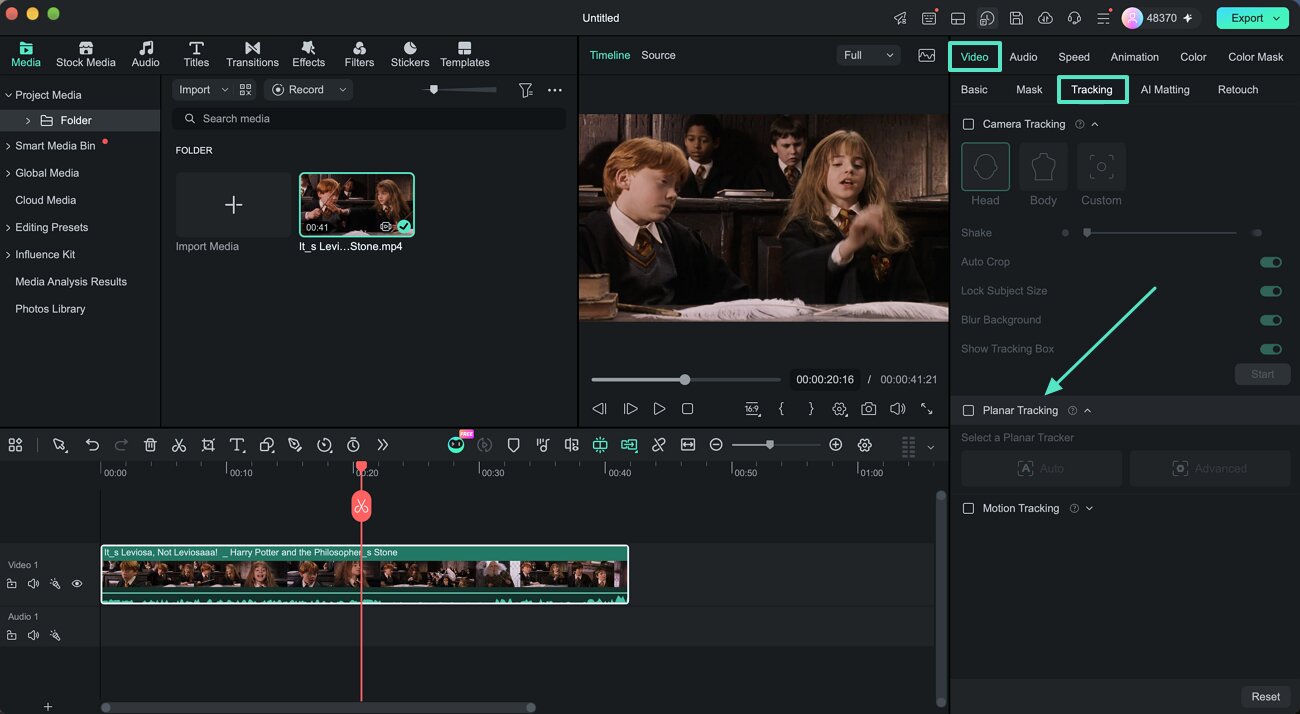Click the delete trash icon in timeline toolbar
The image size is (1300, 714).
click(x=150, y=445)
